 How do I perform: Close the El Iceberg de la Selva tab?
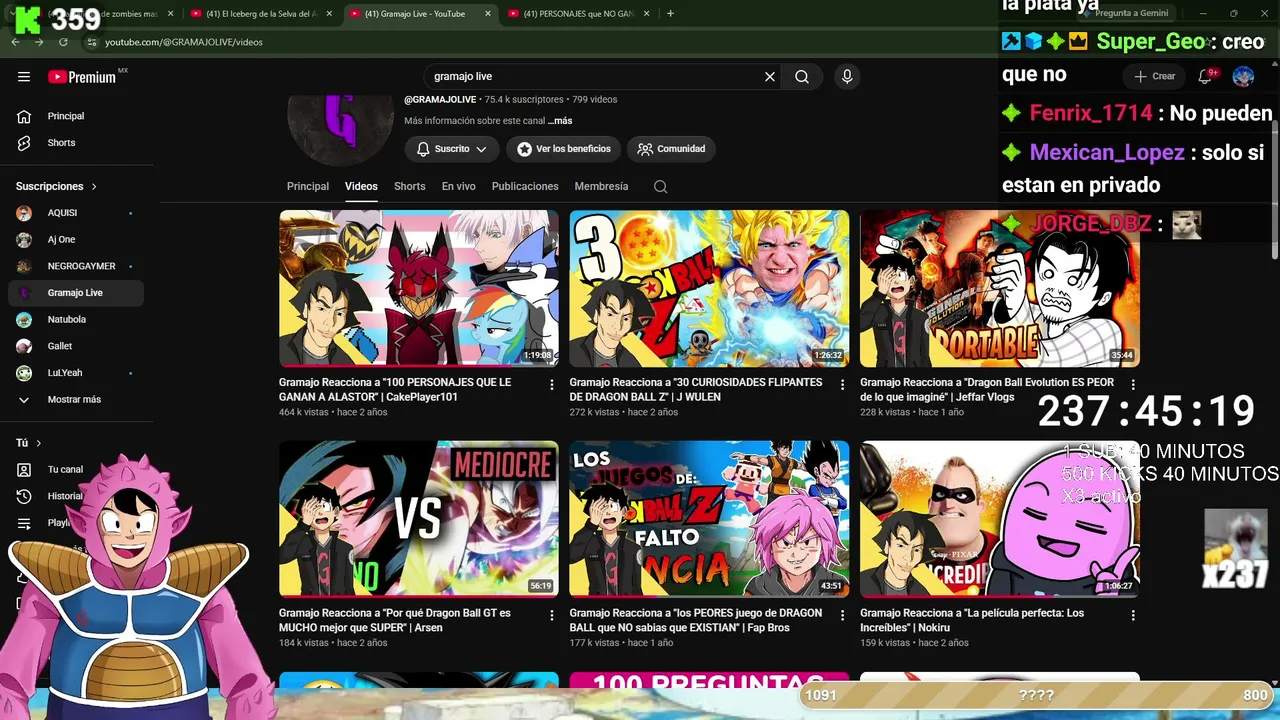click(x=330, y=14)
